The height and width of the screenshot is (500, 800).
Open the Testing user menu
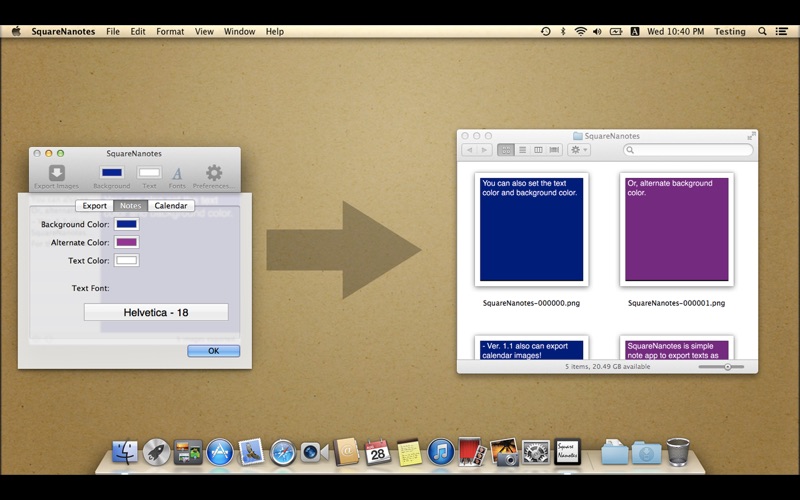coord(730,31)
